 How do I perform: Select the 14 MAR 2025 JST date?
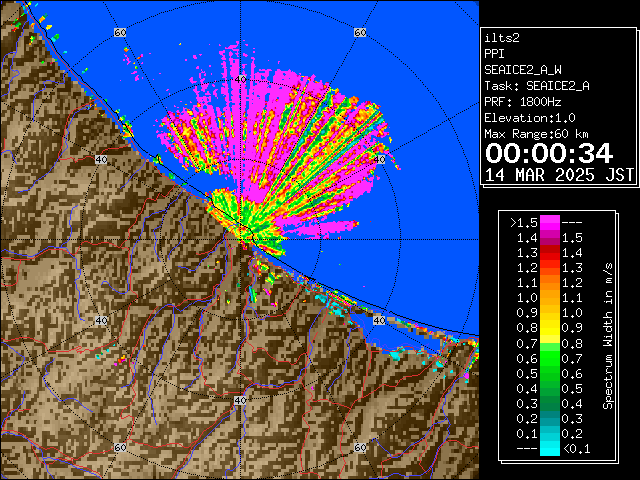[x=559, y=175]
